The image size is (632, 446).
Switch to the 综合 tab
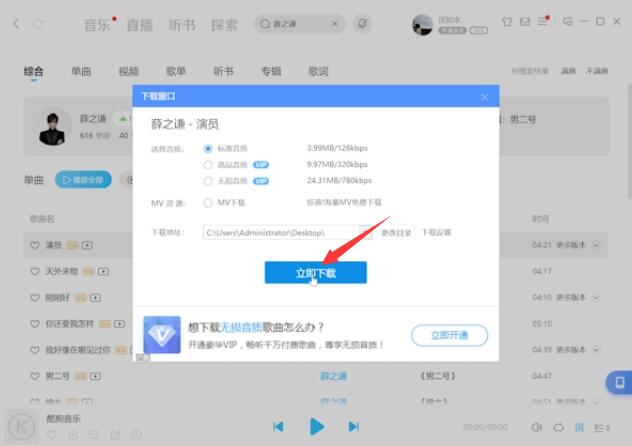33,71
